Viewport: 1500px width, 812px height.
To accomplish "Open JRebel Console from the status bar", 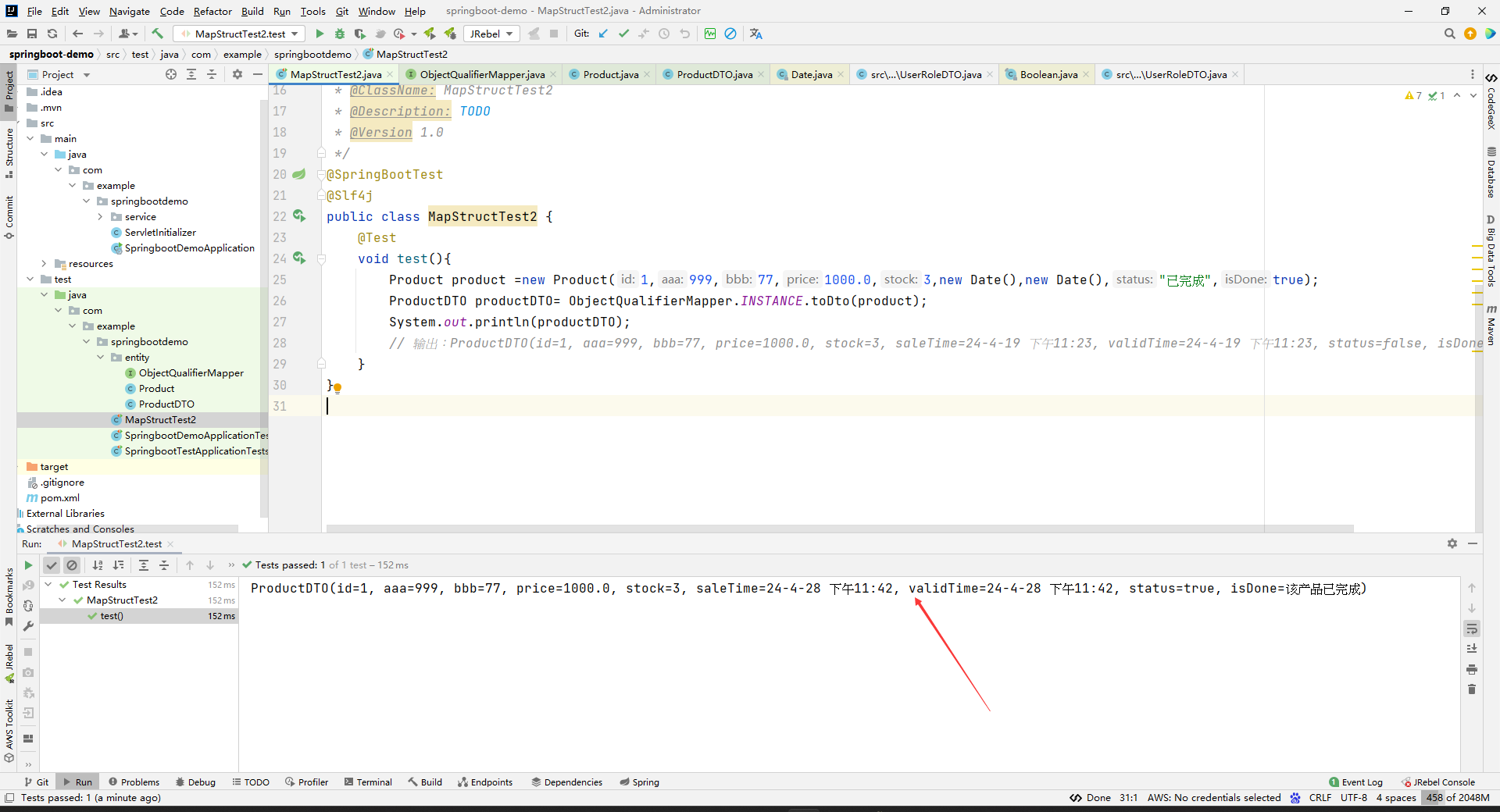I will click(1441, 782).
